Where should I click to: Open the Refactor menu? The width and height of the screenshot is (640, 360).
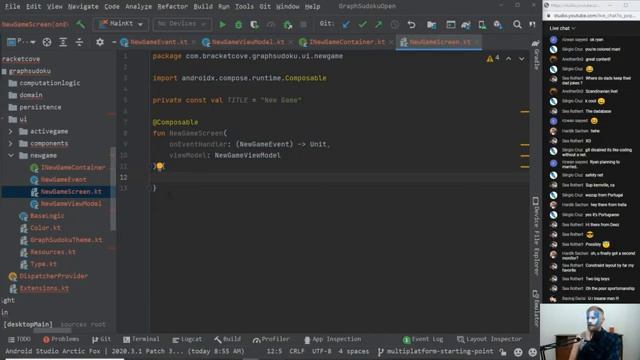click(173, 6)
